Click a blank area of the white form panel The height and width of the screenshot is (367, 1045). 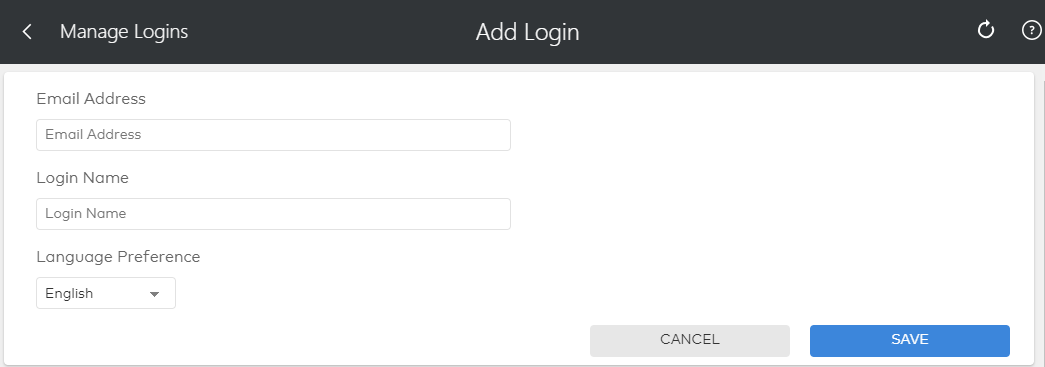766,200
